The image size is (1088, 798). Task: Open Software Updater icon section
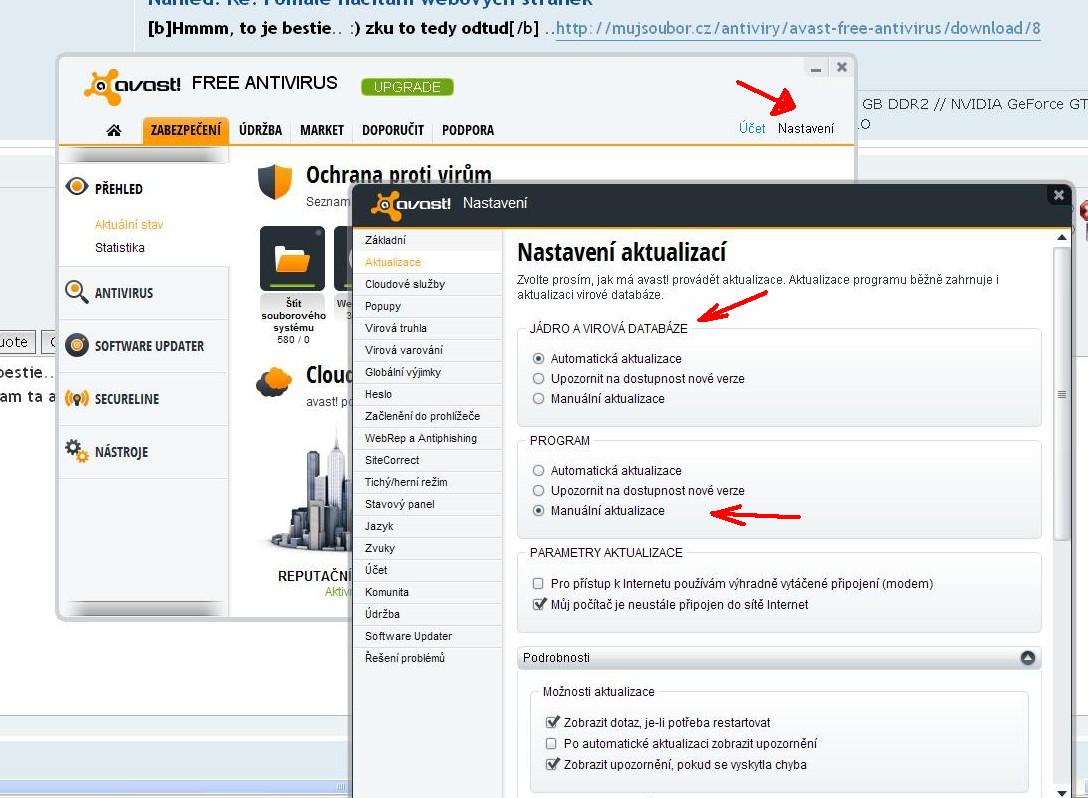pos(76,345)
